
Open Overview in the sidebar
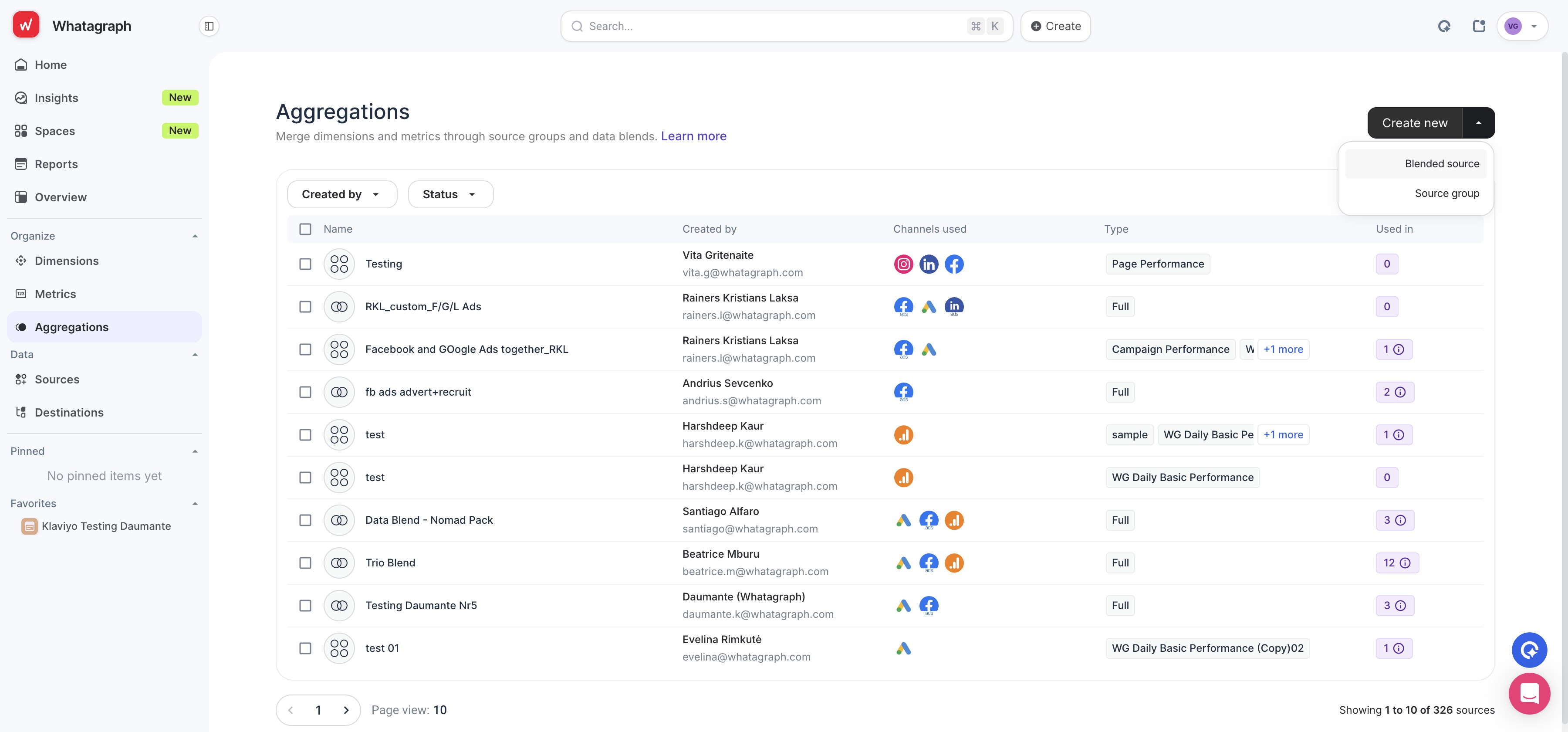point(104,197)
